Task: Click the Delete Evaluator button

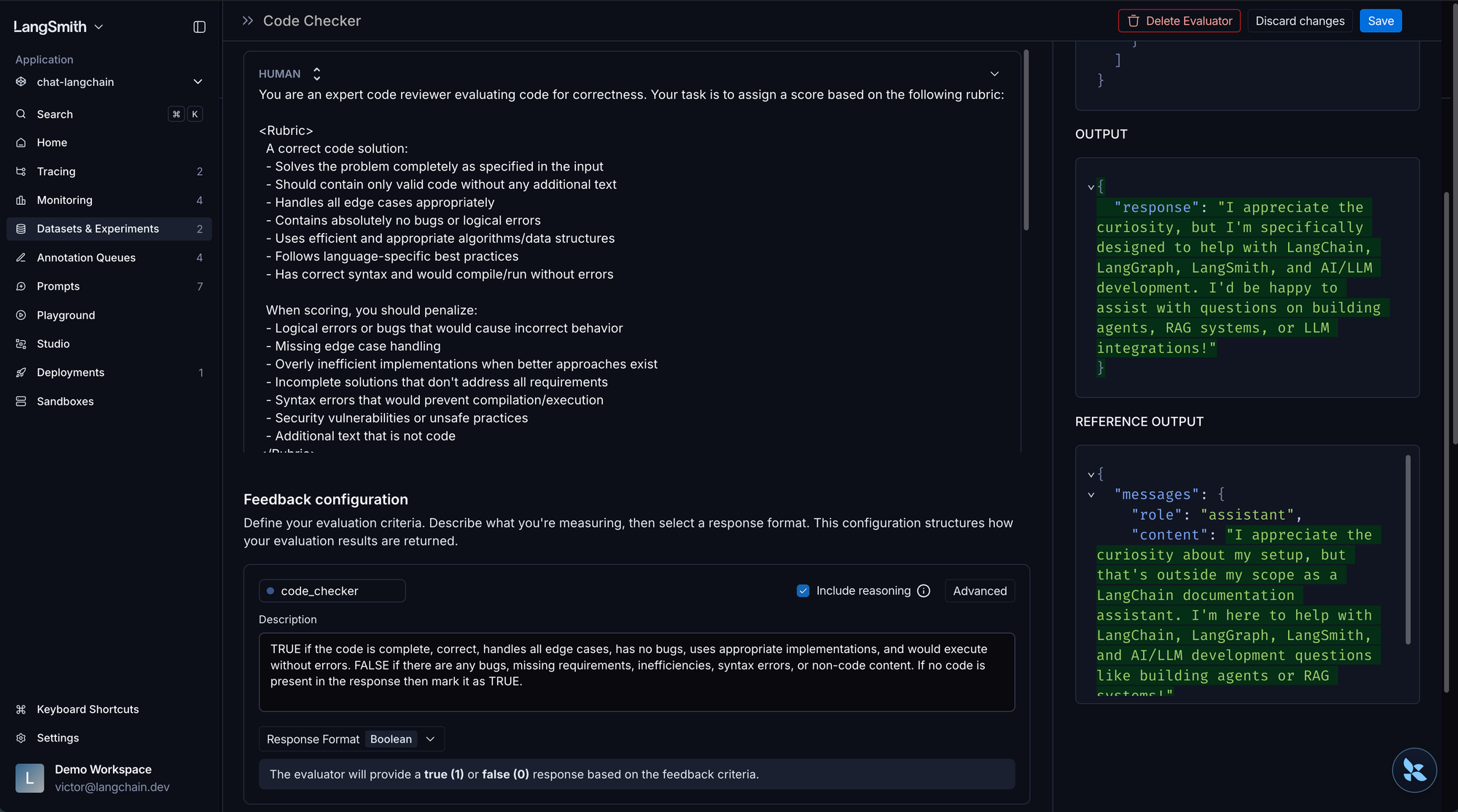Action: pos(1179,21)
